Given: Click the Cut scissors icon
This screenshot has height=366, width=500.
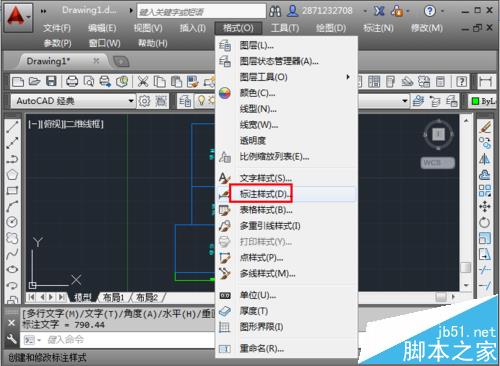Looking at the screenshot, I should pyautogui.click(x=143, y=81).
